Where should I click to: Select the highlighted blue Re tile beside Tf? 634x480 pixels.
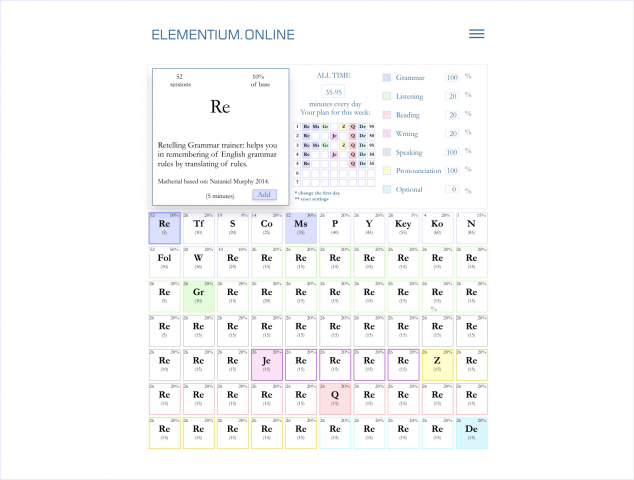pos(165,228)
